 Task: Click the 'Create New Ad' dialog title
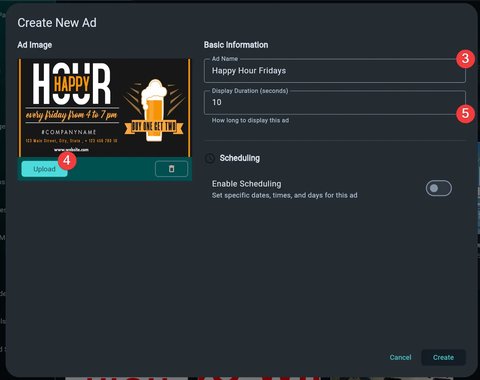[x=57, y=23]
